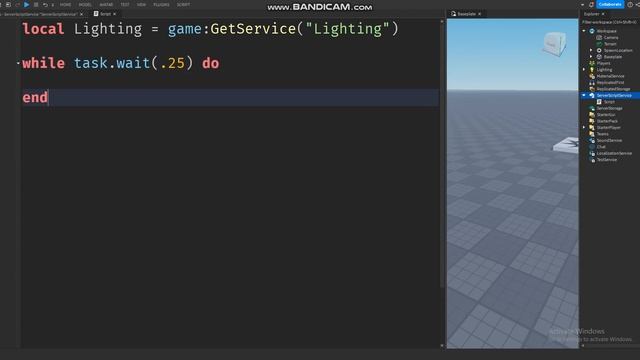Select ServerScriptService in the Explorer
Image resolution: width=640 pixels, height=360 pixels.
[x=614, y=96]
